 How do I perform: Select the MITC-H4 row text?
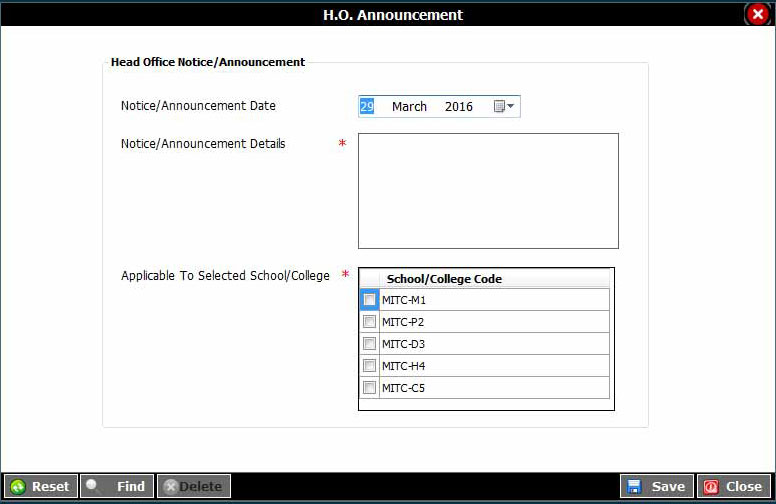coord(403,366)
